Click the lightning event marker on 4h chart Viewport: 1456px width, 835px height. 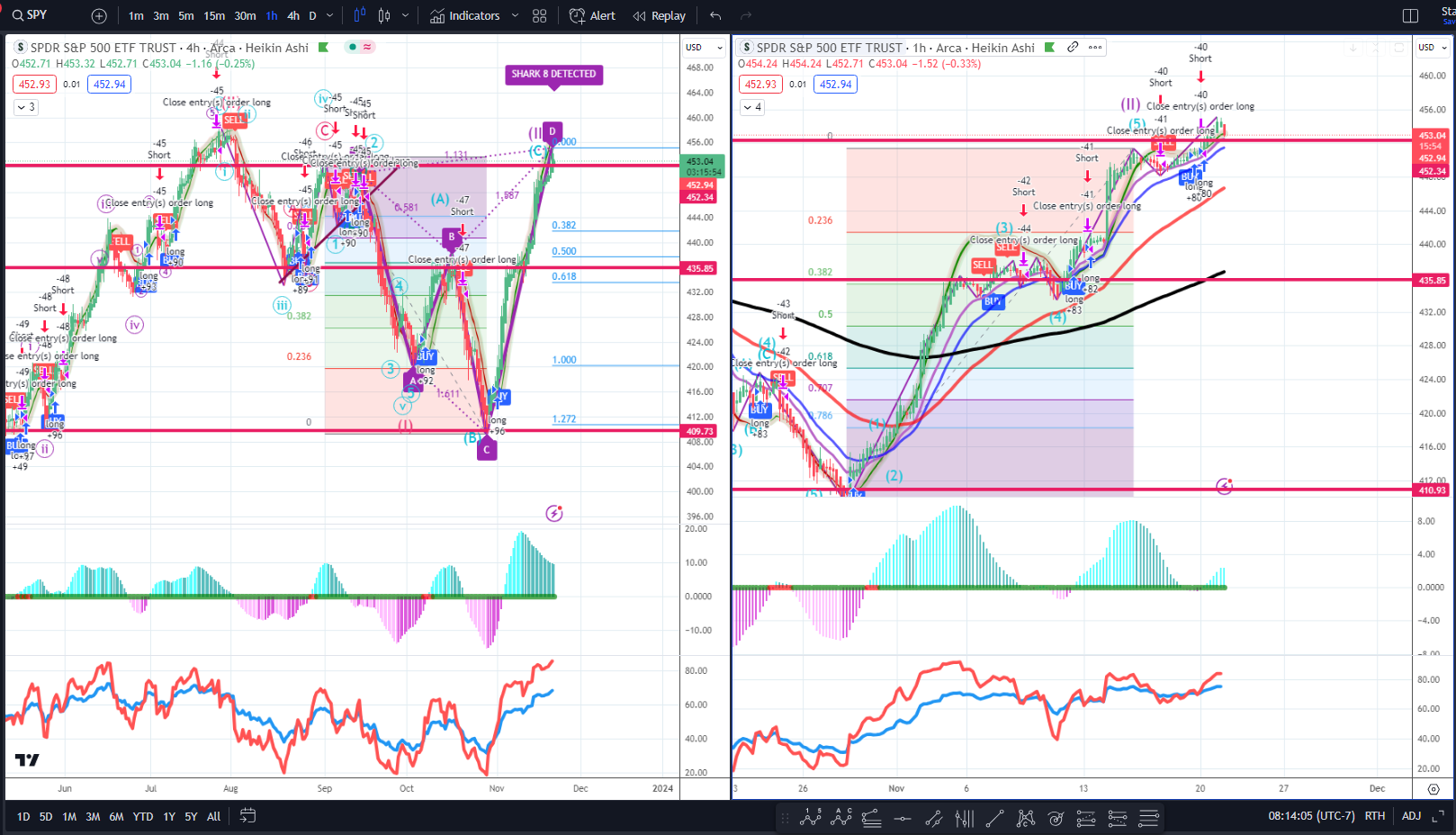tap(554, 514)
